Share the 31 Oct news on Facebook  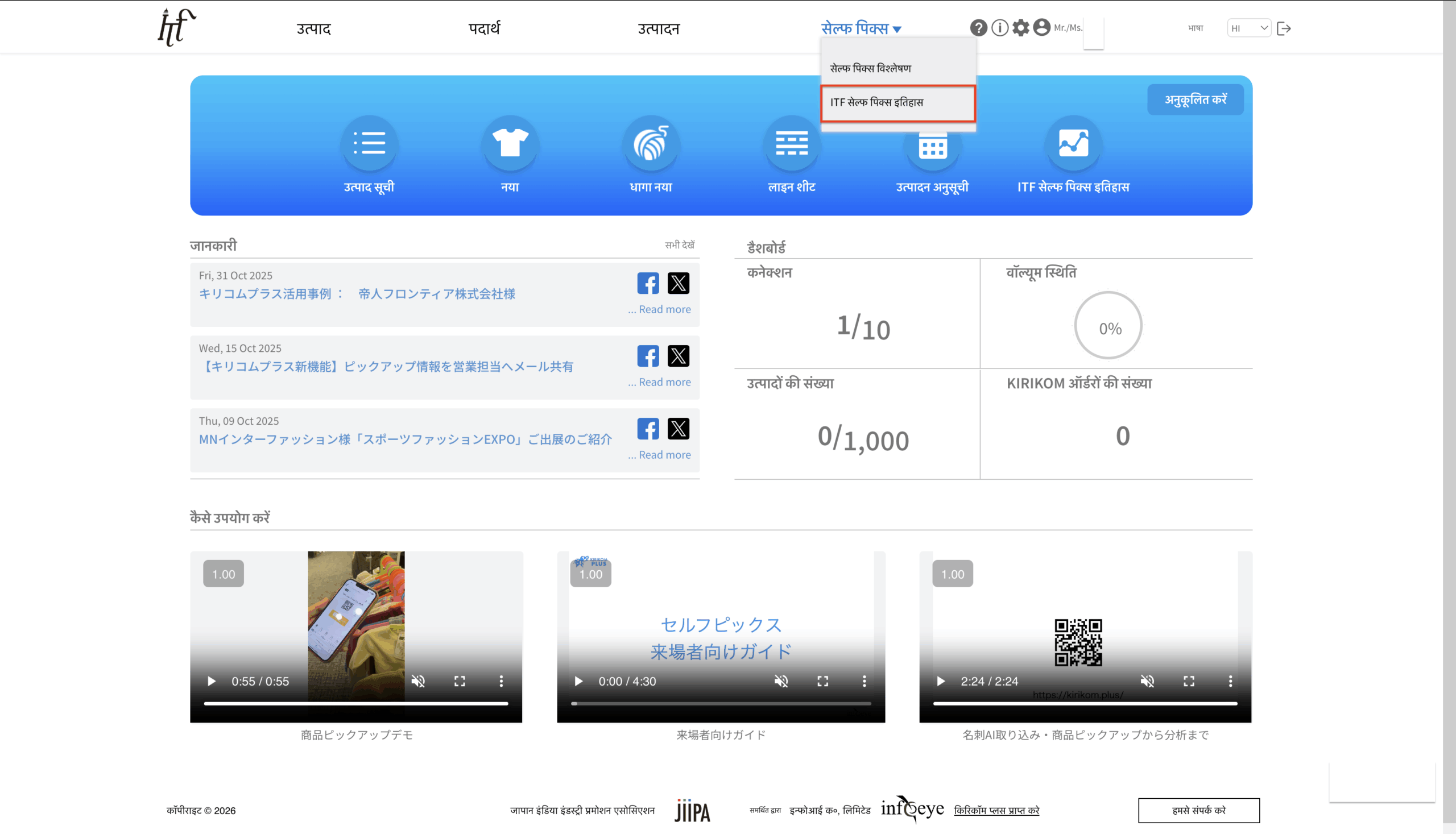pyautogui.click(x=648, y=283)
